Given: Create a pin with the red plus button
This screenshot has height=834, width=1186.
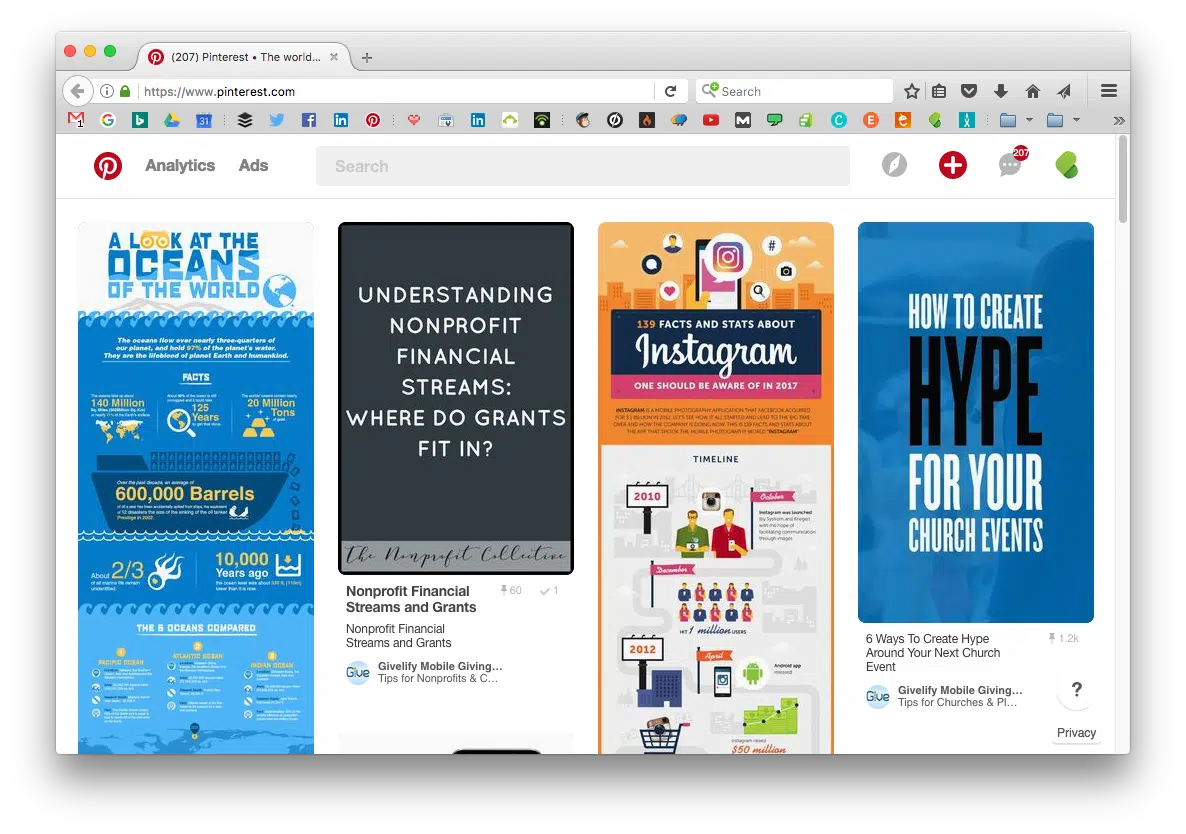Looking at the screenshot, I should click(952, 165).
